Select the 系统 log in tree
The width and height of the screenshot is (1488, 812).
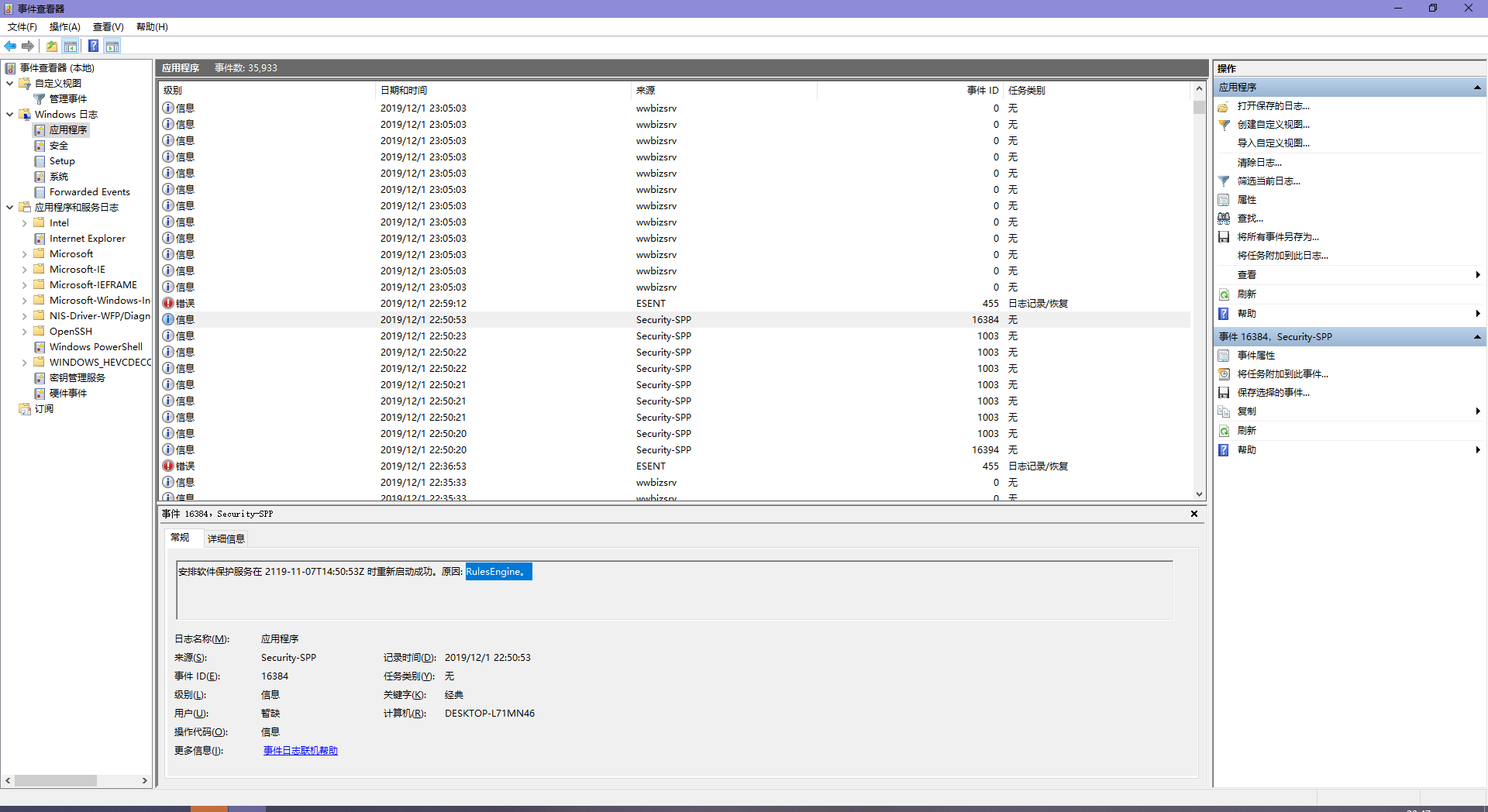click(59, 177)
